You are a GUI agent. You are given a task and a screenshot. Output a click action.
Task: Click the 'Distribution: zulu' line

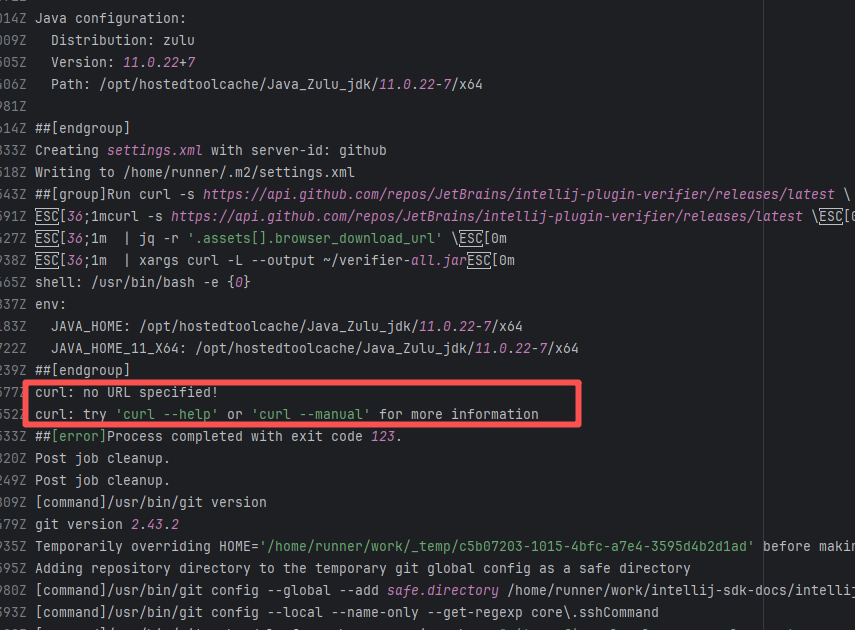[x=122, y=40]
